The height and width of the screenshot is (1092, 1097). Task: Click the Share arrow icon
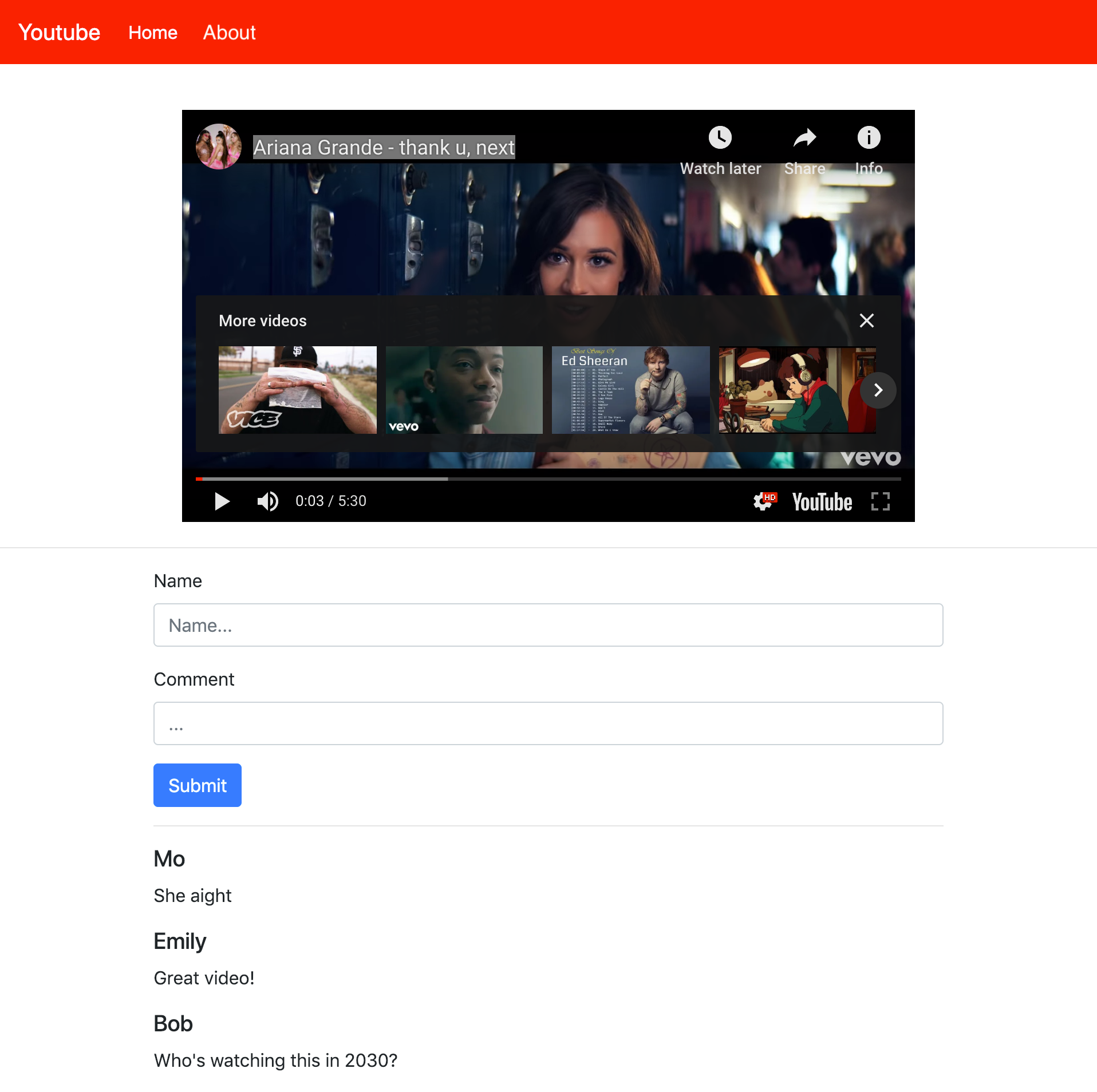pos(804,137)
